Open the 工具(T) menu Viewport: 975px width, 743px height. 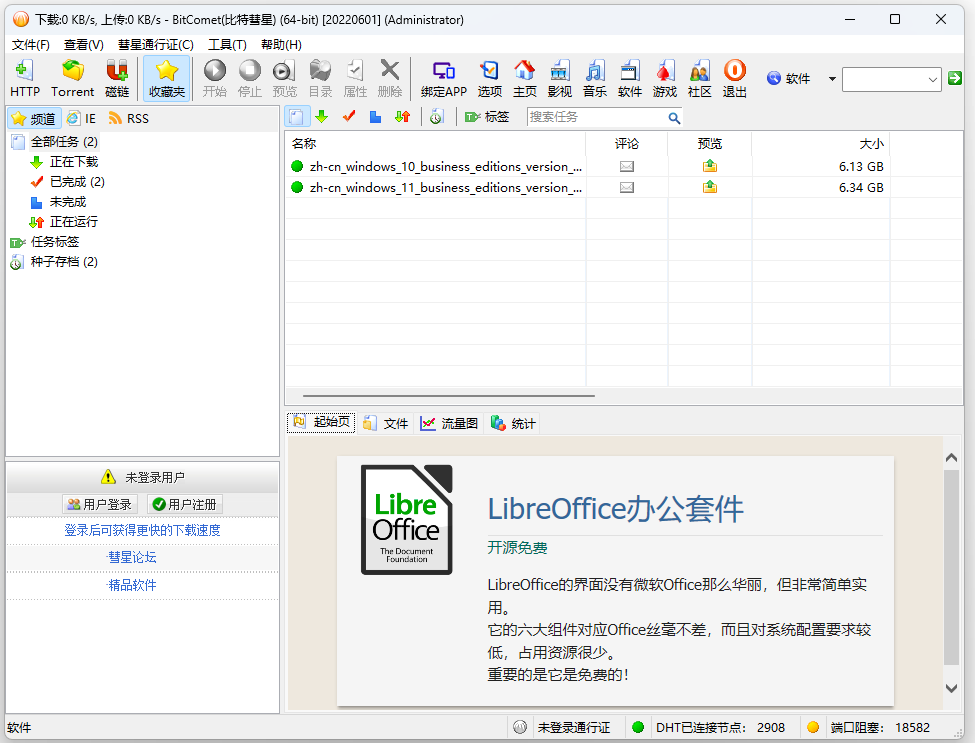coord(227,44)
